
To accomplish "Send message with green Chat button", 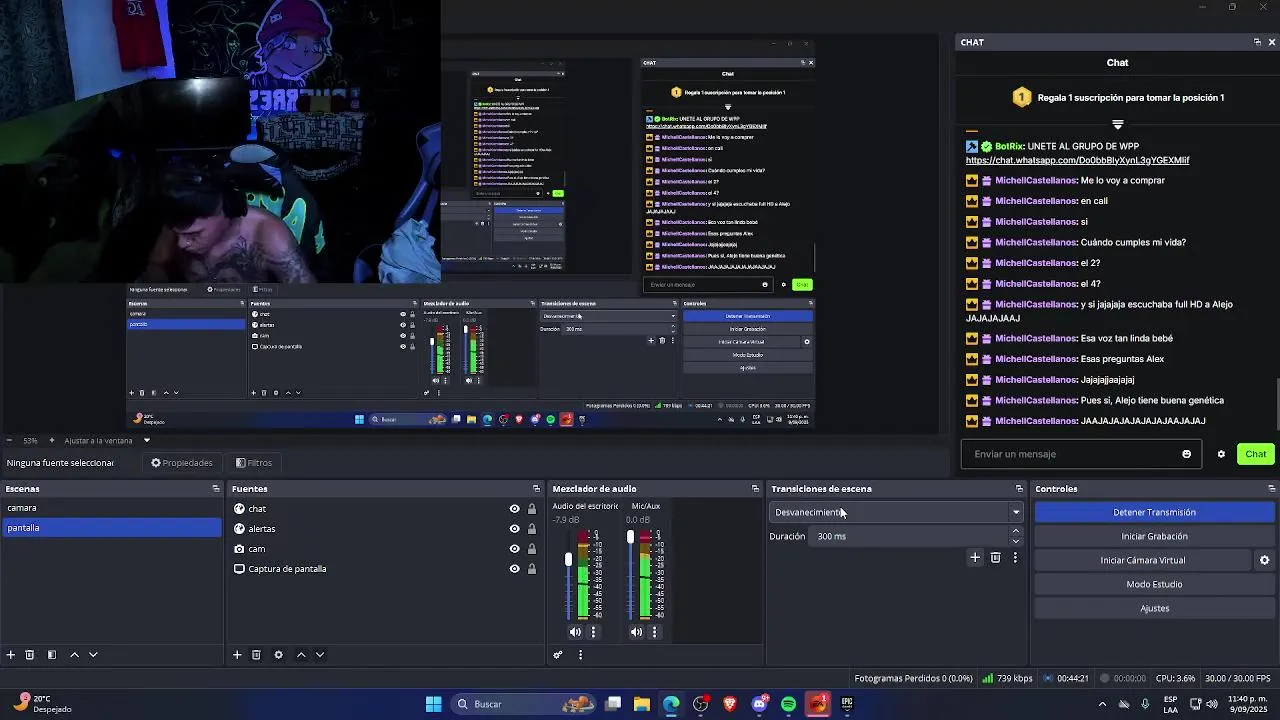I will pos(1256,454).
